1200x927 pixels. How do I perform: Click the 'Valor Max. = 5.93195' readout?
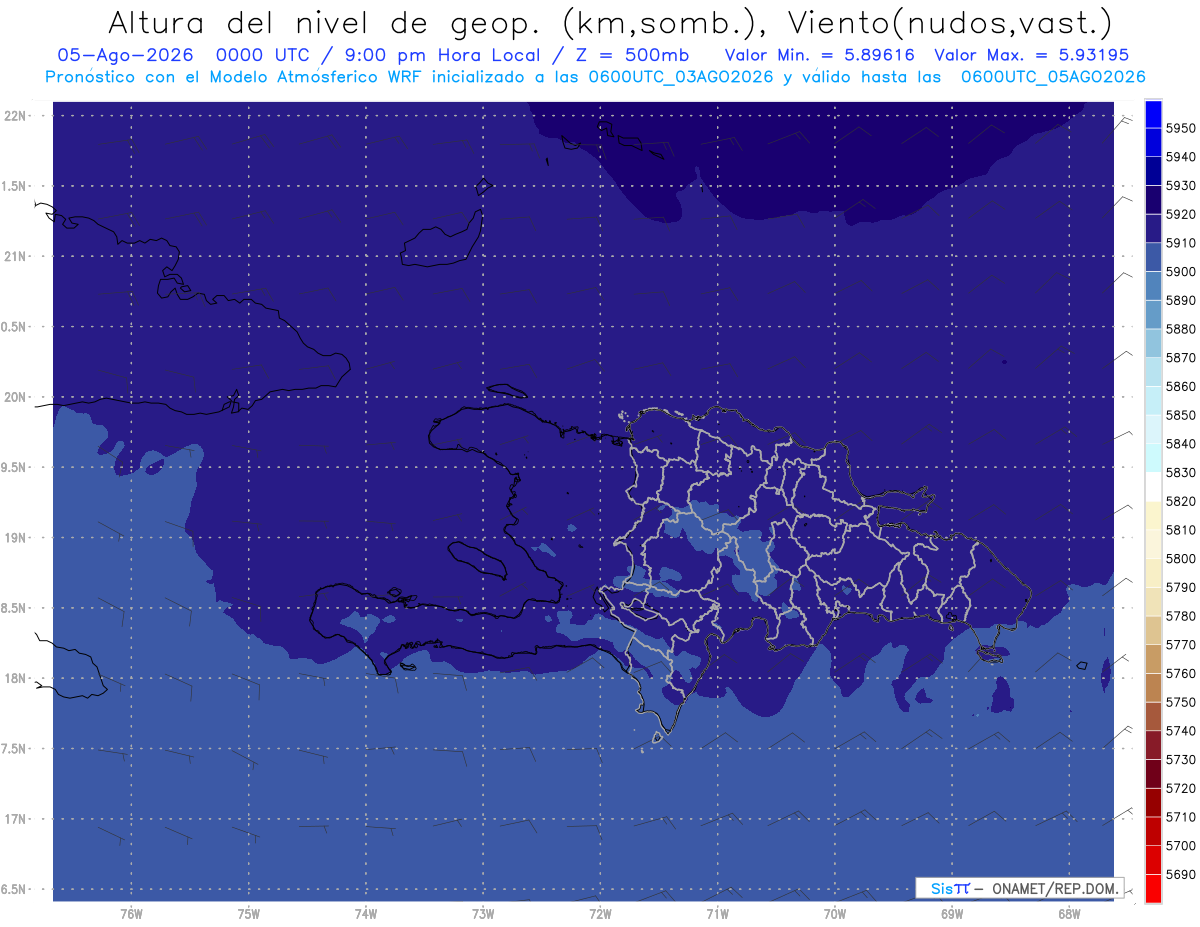tap(1032, 55)
